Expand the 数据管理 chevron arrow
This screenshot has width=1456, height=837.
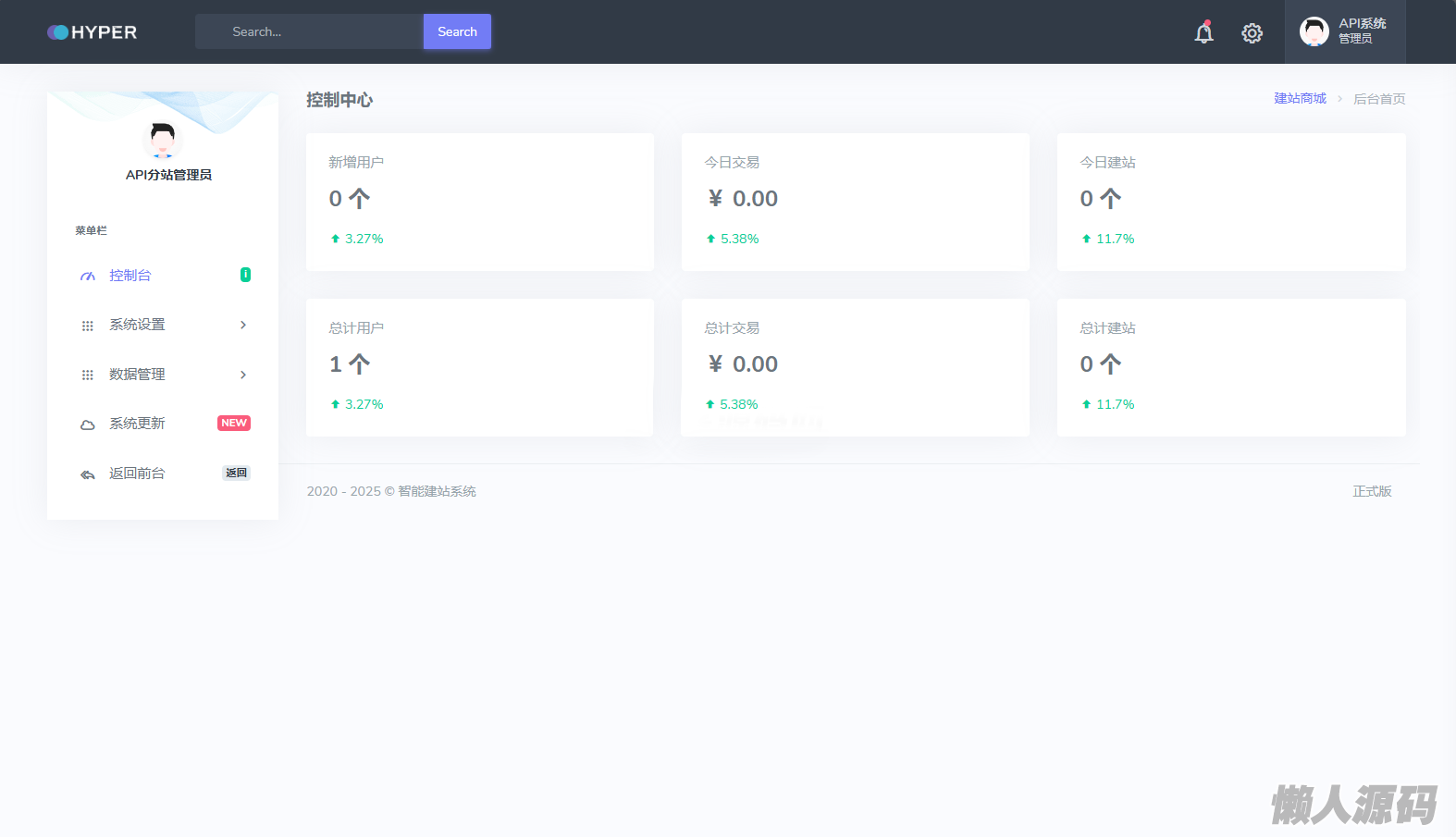pos(243,375)
